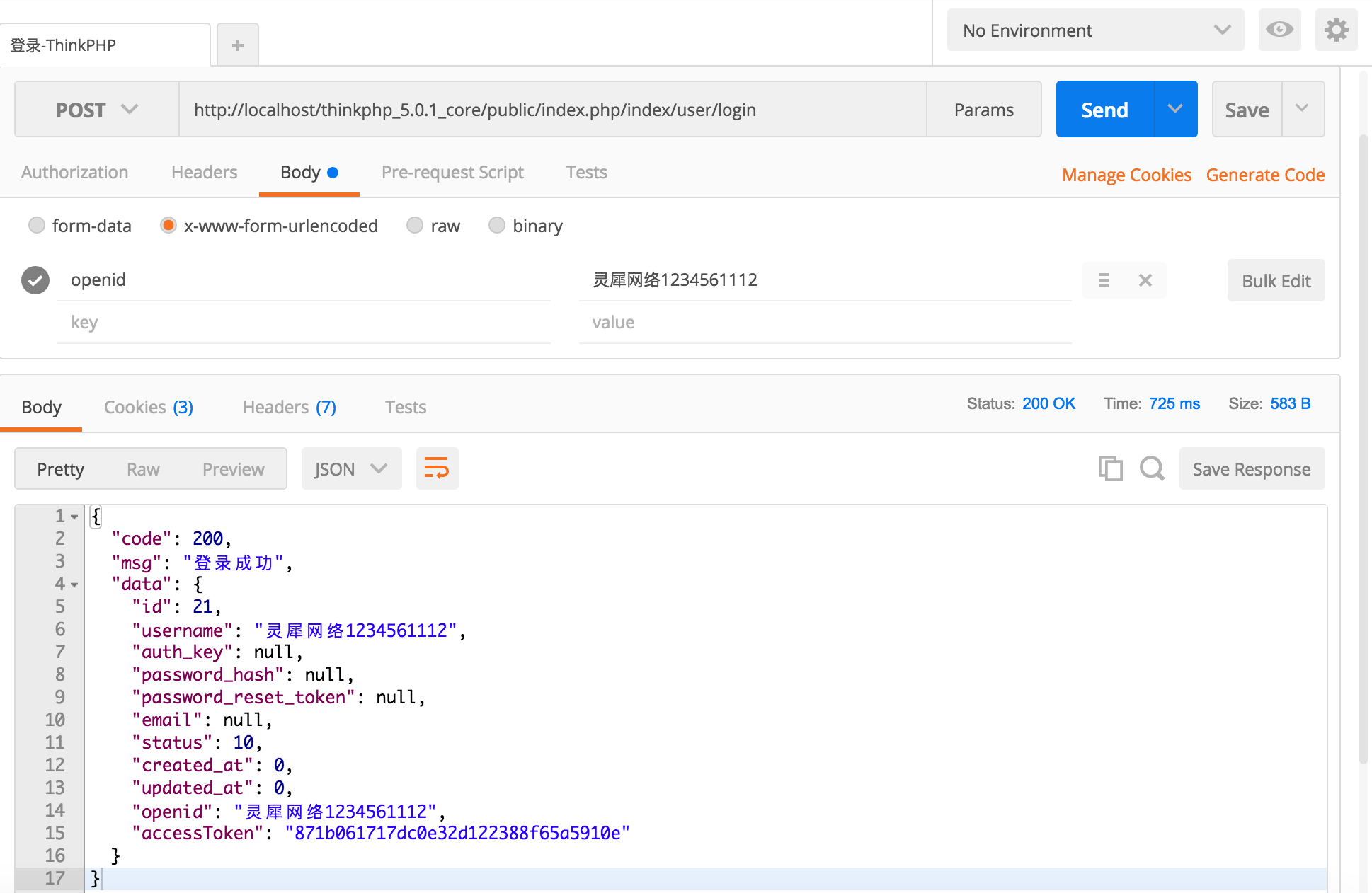
Task: Copy response body to clipboard icon
Action: click(1110, 468)
